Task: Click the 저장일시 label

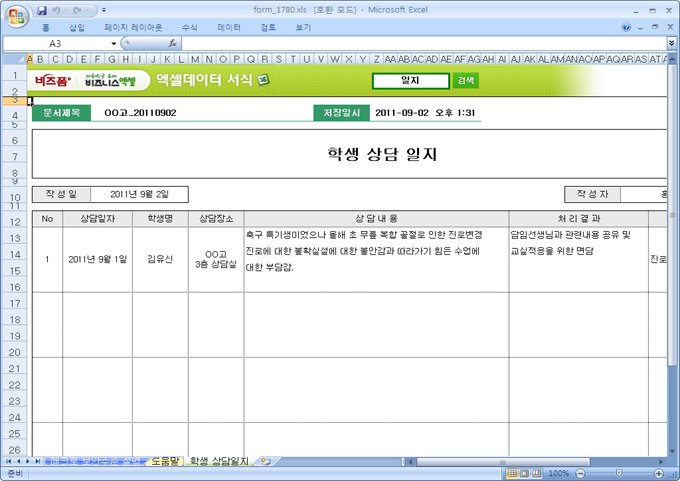Action: (x=342, y=113)
